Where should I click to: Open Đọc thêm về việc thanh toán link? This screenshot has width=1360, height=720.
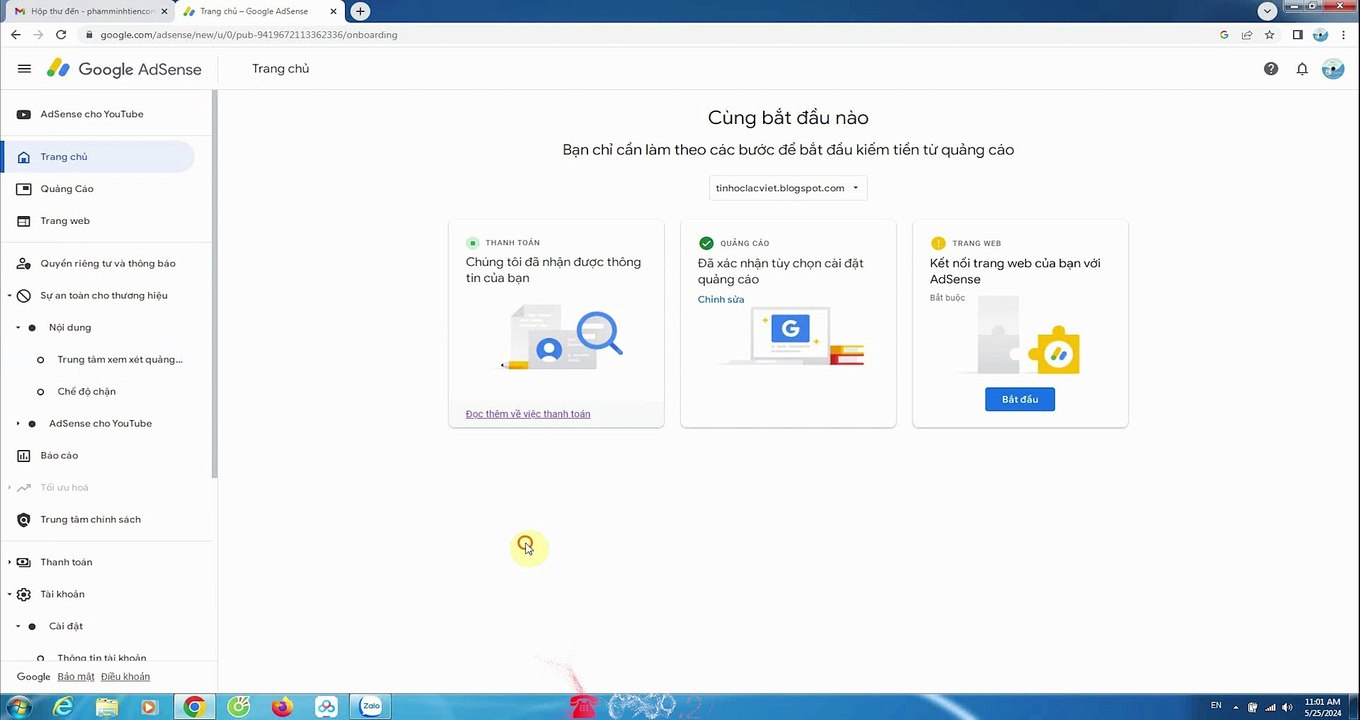pos(528,414)
